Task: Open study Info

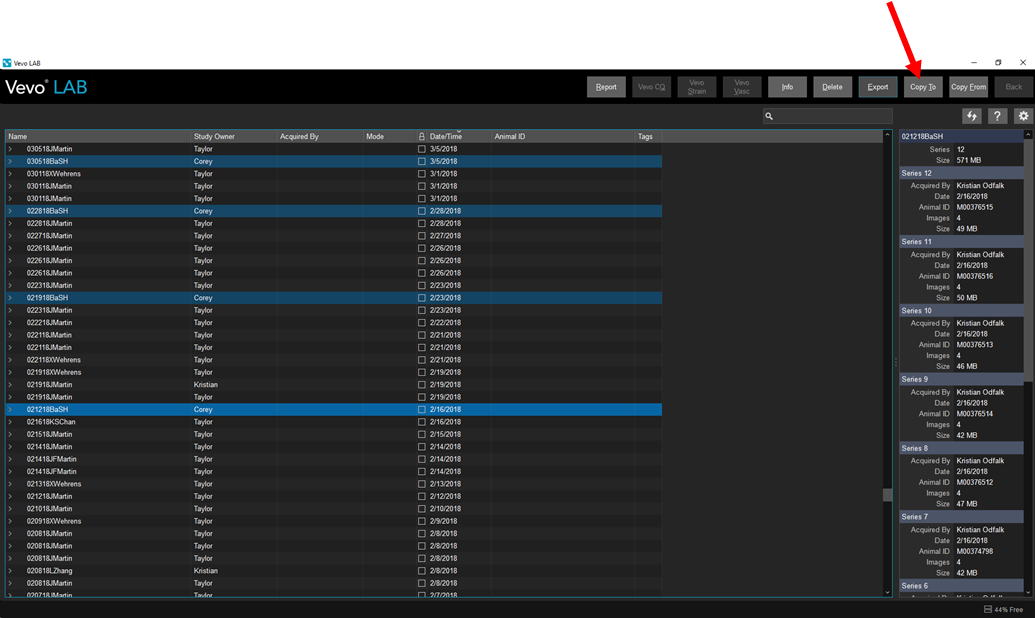Action: (x=787, y=87)
